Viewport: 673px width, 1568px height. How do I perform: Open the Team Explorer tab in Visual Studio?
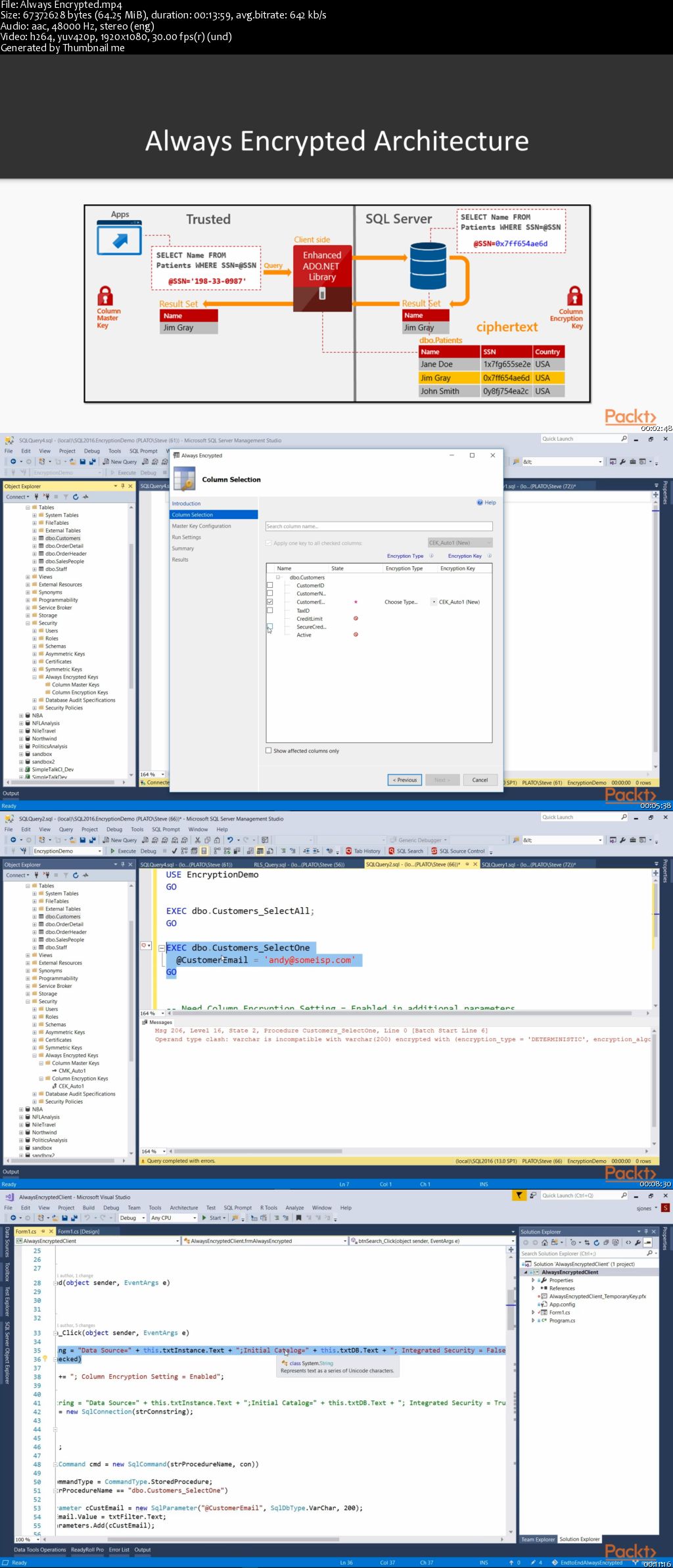(x=538, y=1539)
